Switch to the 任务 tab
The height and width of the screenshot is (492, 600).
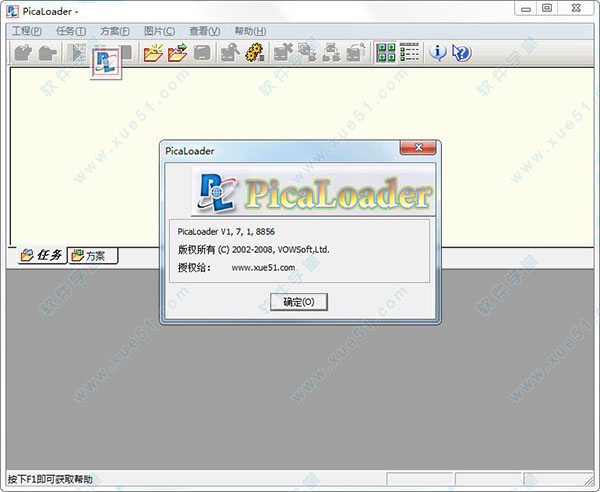[42, 255]
